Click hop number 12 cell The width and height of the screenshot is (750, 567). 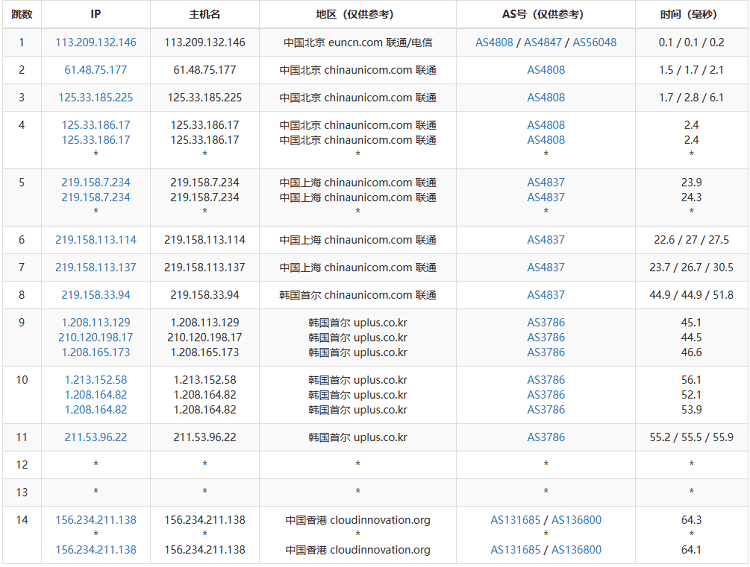pyautogui.click(x=22, y=465)
